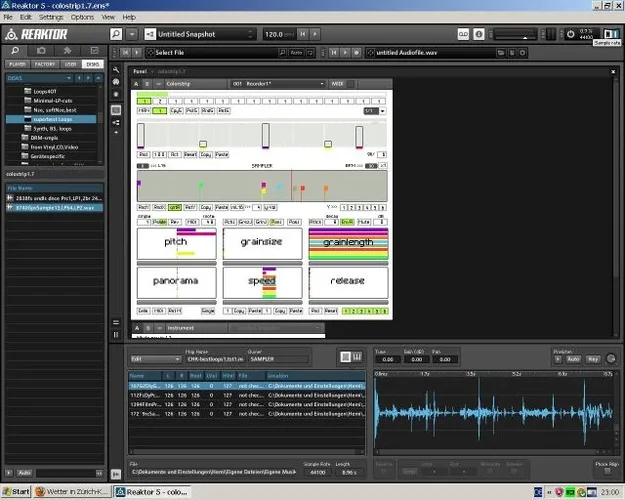Click the Tune value field showing 0.00
The image size is (625, 500).
click(388, 359)
